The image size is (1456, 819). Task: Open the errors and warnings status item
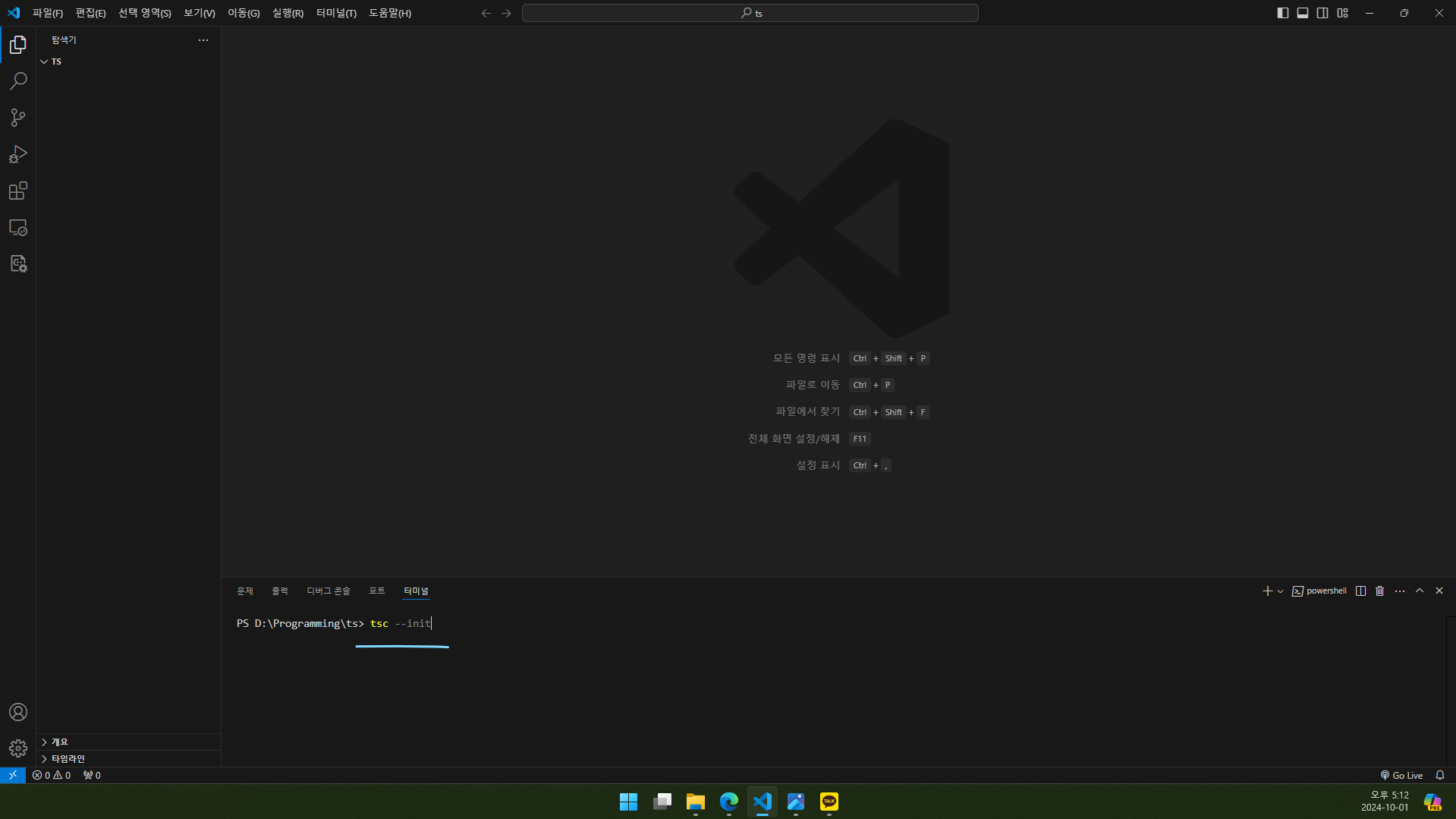click(52, 775)
